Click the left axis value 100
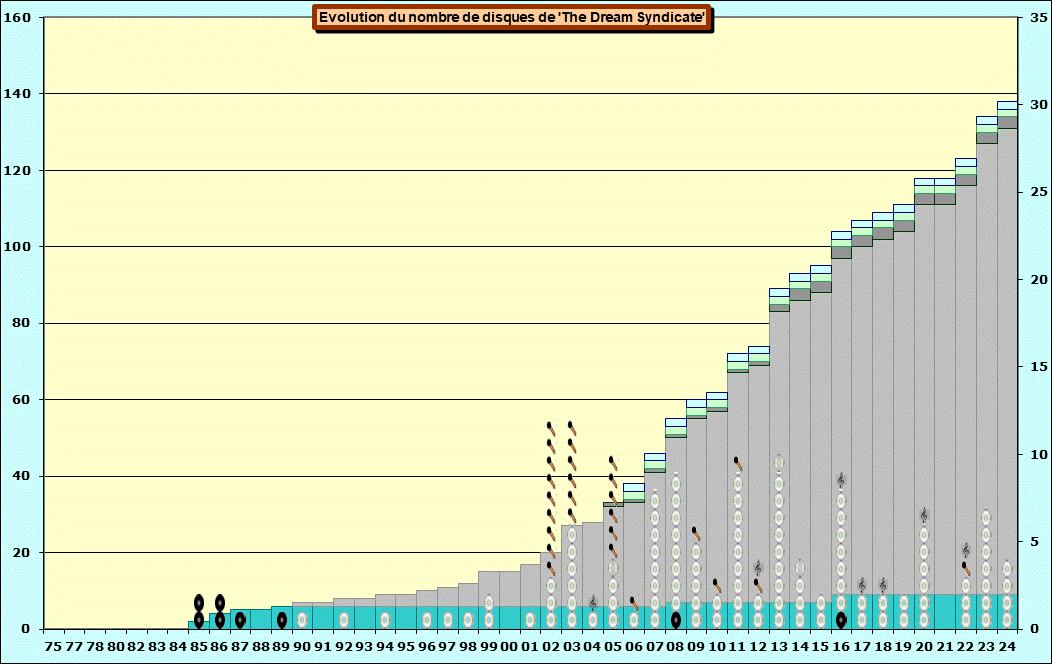Screen dimensions: 1052x664 16,247
